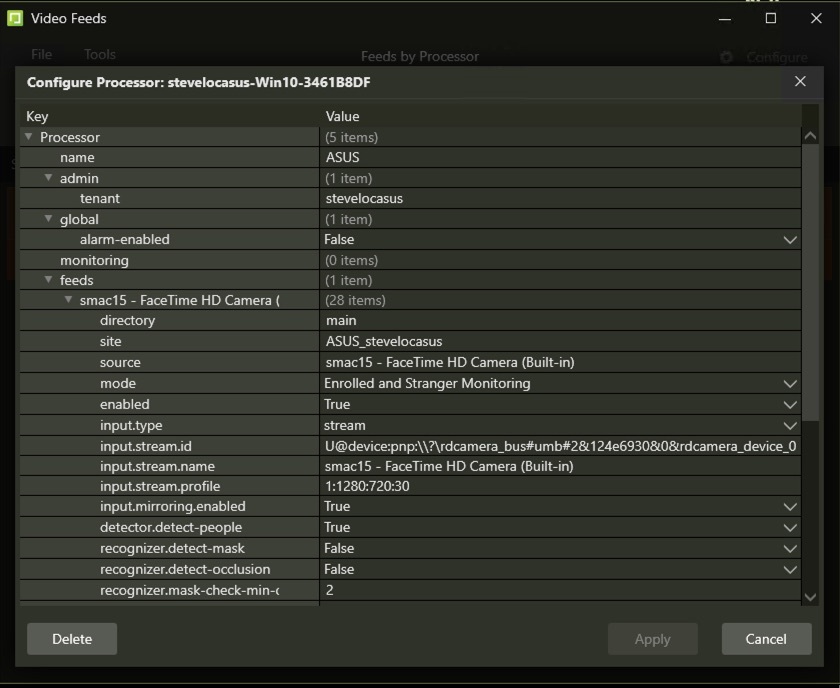Click the Video Feeds app icon
This screenshot has height=688, width=840.
point(15,18)
